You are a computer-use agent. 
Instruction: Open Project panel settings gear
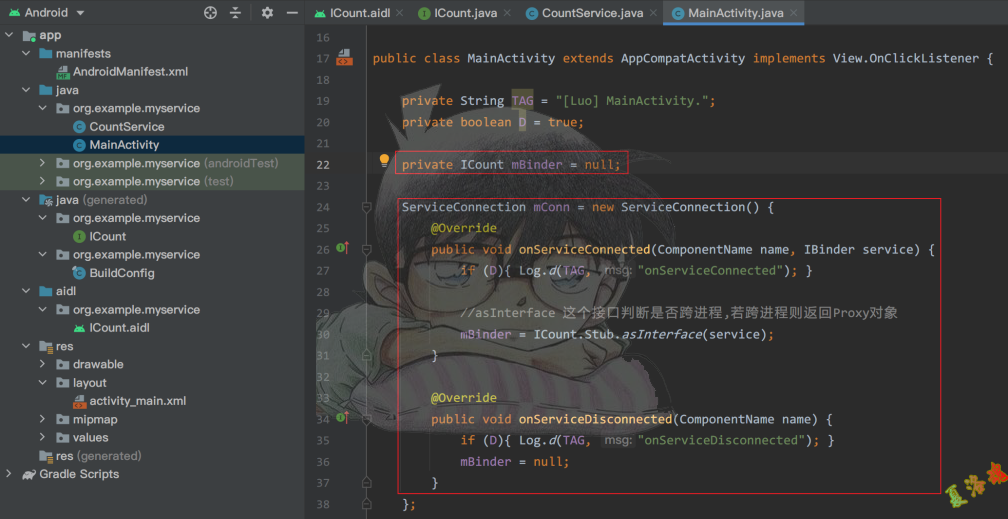[x=267, y=13]
